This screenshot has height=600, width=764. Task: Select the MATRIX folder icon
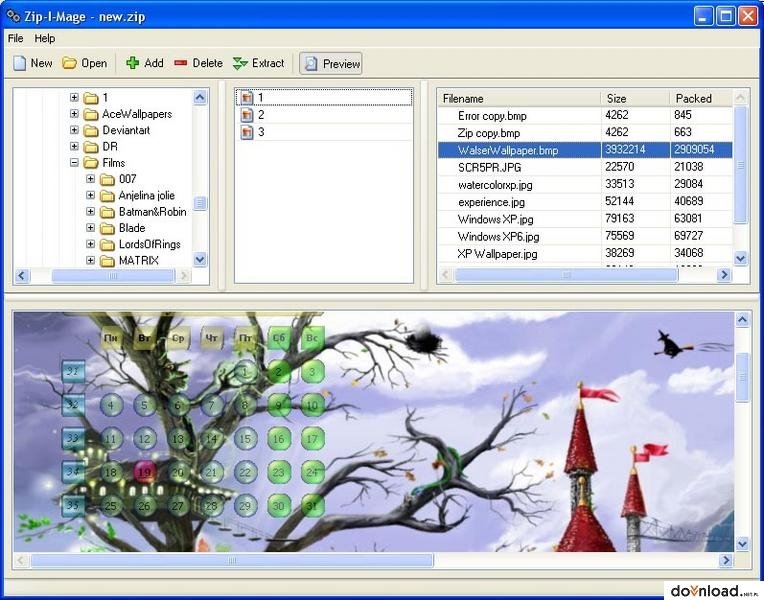[x=107, y=261]
